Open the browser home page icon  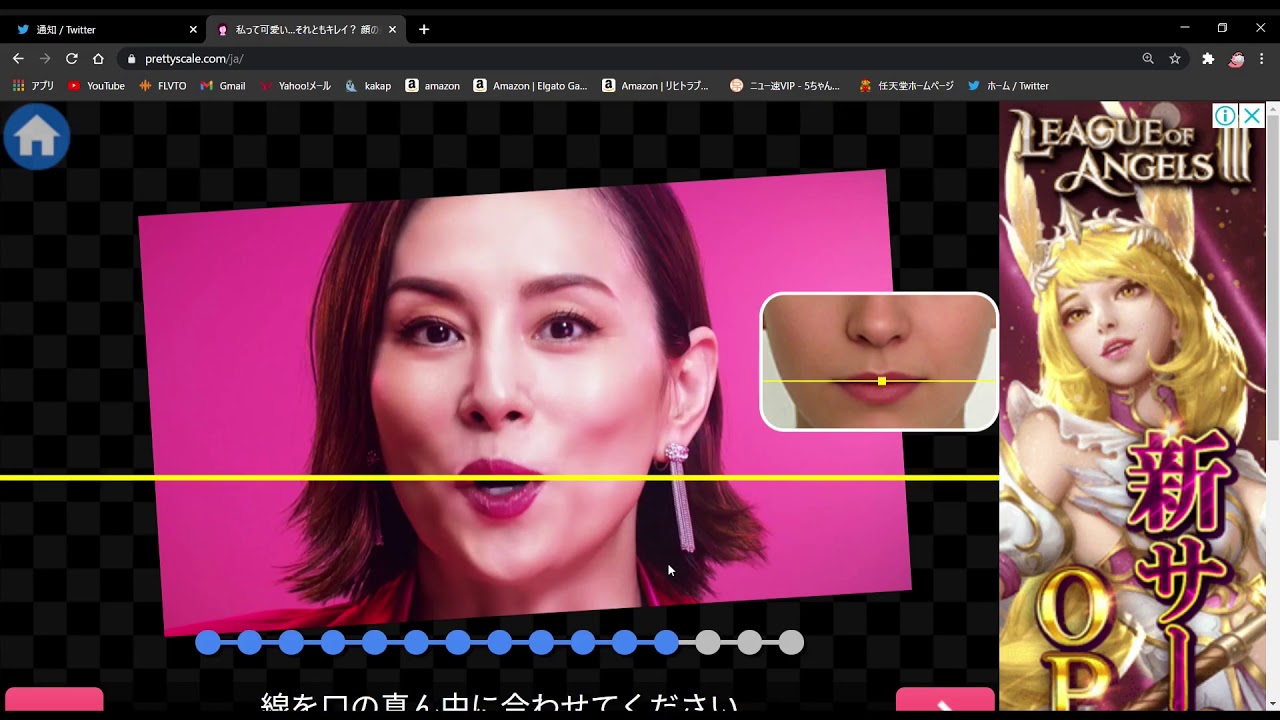(98, 59)
